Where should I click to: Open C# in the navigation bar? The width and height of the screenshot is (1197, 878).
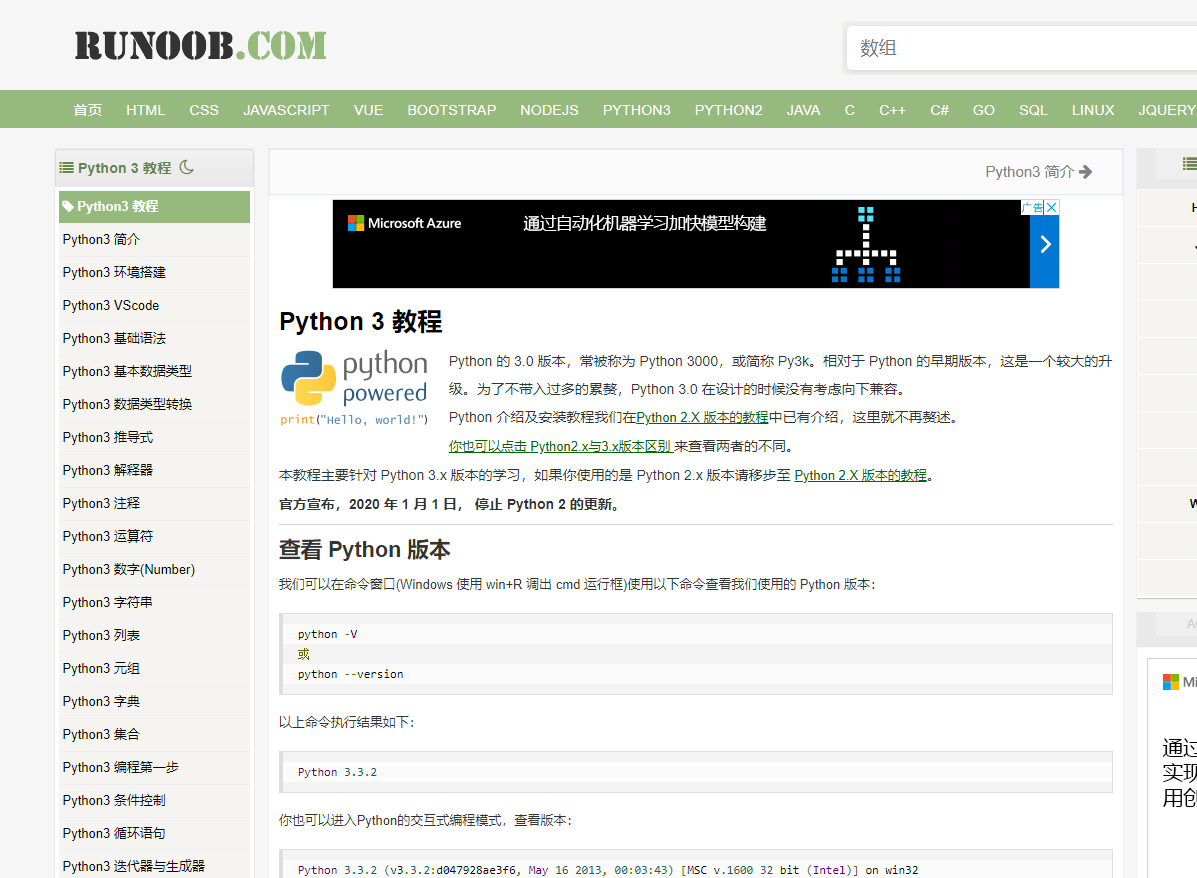click(x=940, y=110)
